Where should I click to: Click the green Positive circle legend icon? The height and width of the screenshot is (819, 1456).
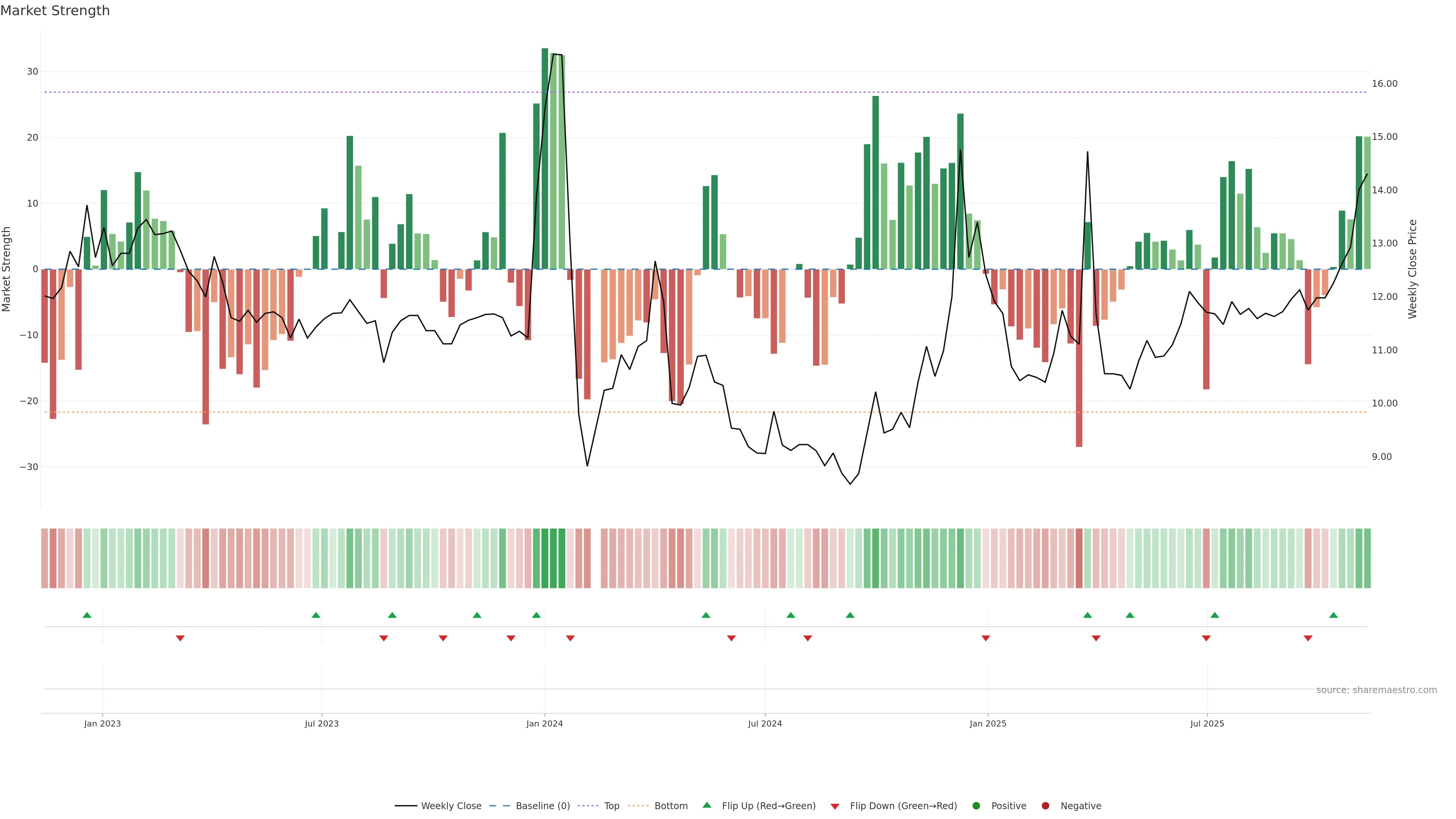pyautogui.click(x=976, y=806)
